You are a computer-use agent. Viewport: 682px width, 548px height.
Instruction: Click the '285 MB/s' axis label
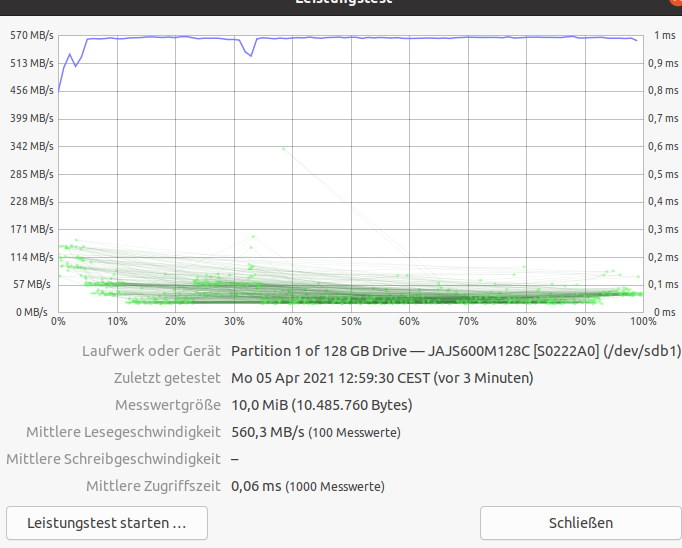[x=32, y=174]
